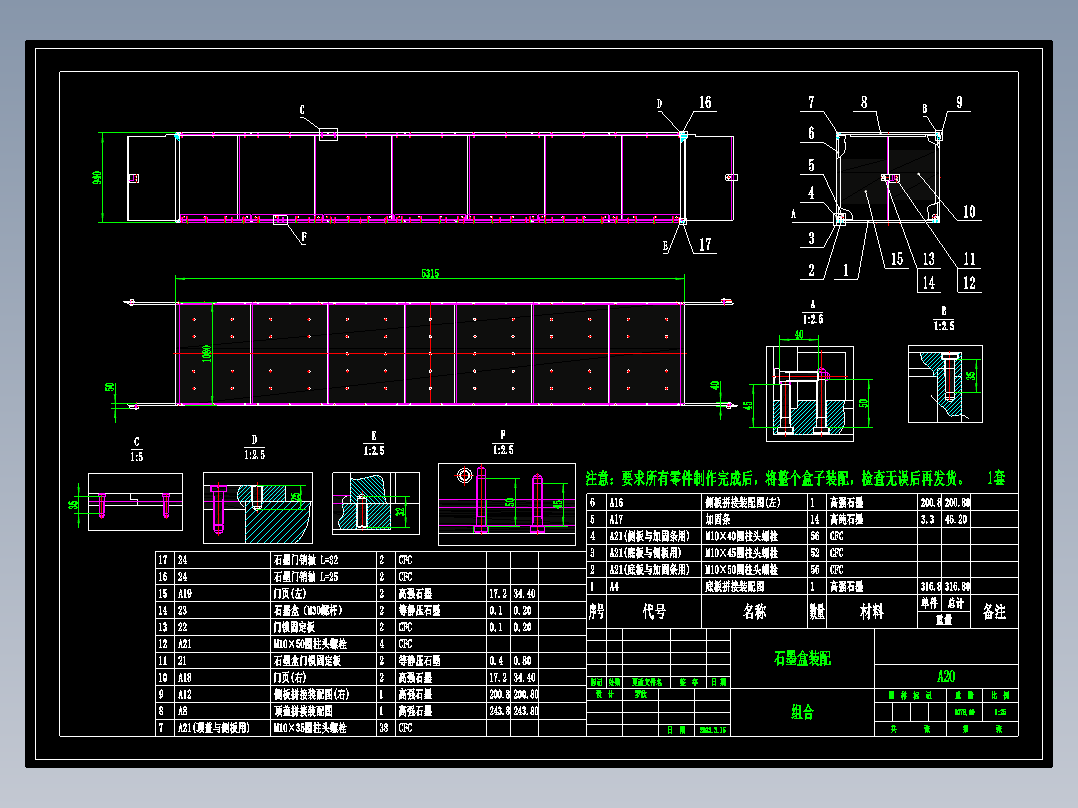Click detail view E 1:2.5 section
Screen dimensions: 1078x808
375,503
